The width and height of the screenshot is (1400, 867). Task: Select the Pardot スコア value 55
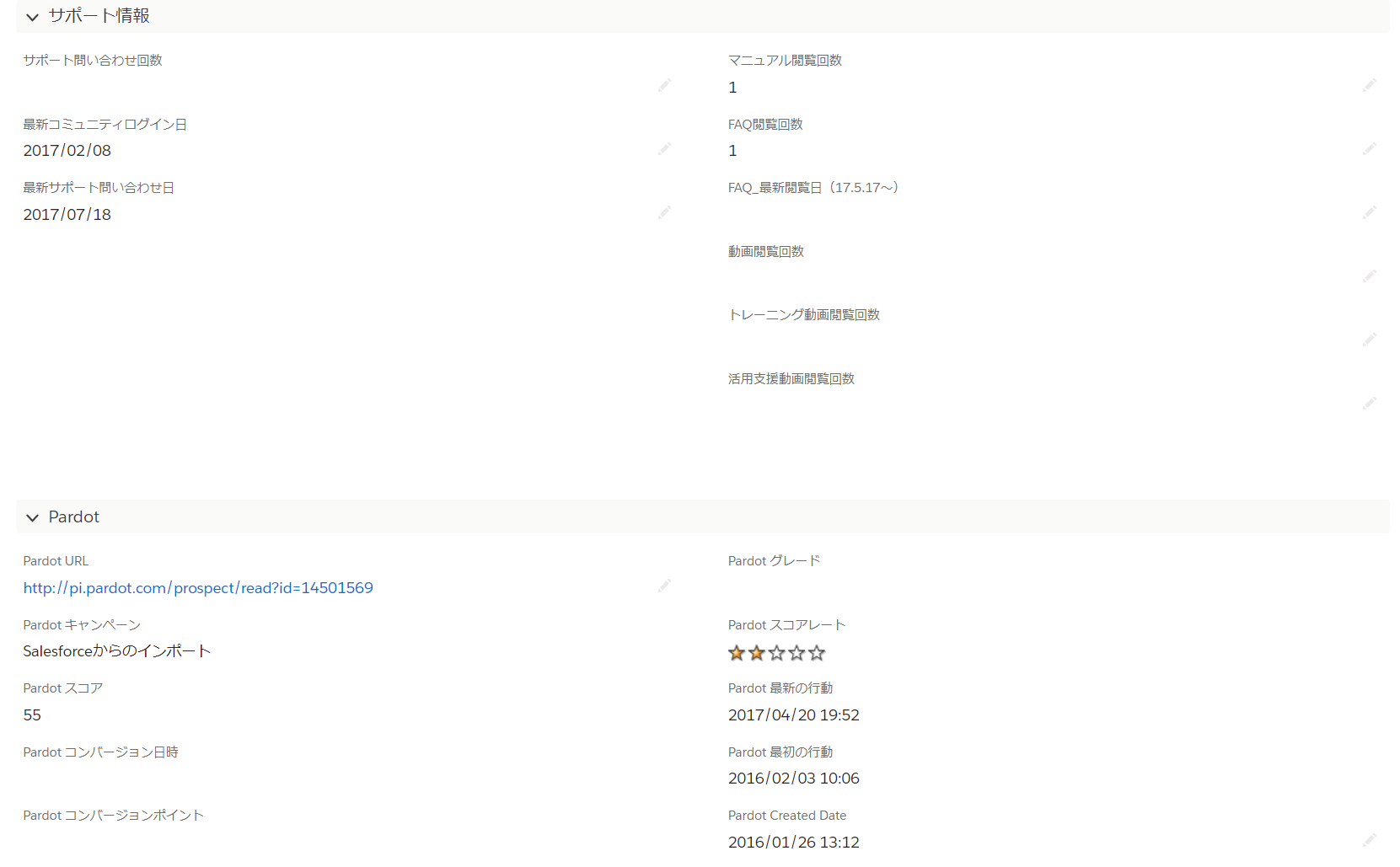coord(32,715)
